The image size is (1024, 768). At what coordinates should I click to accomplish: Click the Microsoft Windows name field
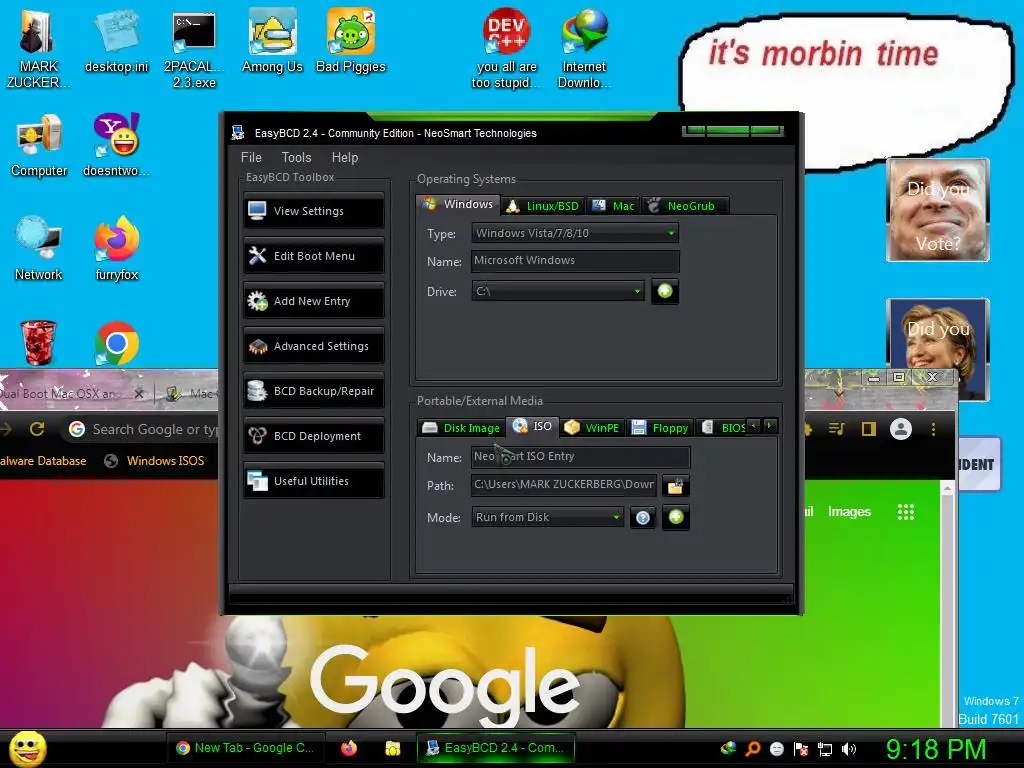point(575,261)
